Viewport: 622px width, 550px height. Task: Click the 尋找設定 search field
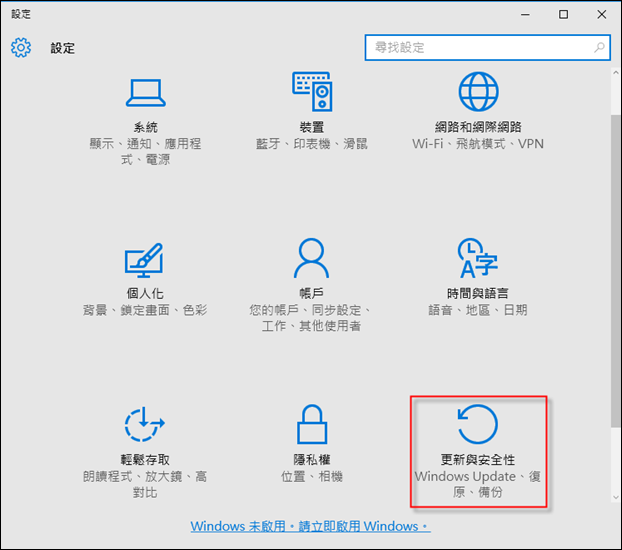[x=488, y=48]
